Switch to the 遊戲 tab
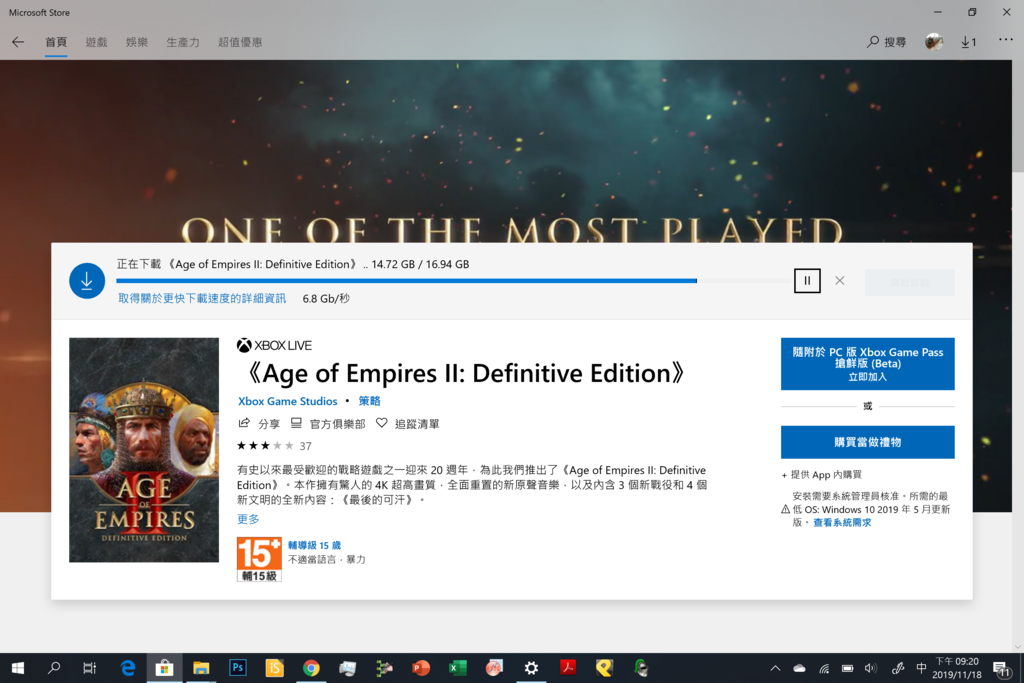Image resolution: width=1024 pixels, height=683 pixels. (x=96, y=42)
